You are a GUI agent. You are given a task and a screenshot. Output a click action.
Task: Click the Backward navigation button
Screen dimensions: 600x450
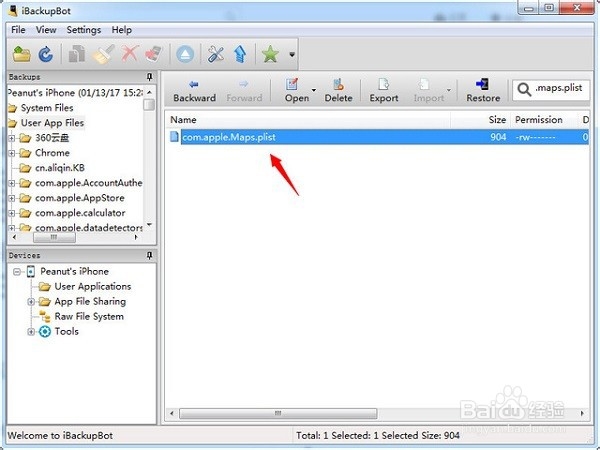194,91
